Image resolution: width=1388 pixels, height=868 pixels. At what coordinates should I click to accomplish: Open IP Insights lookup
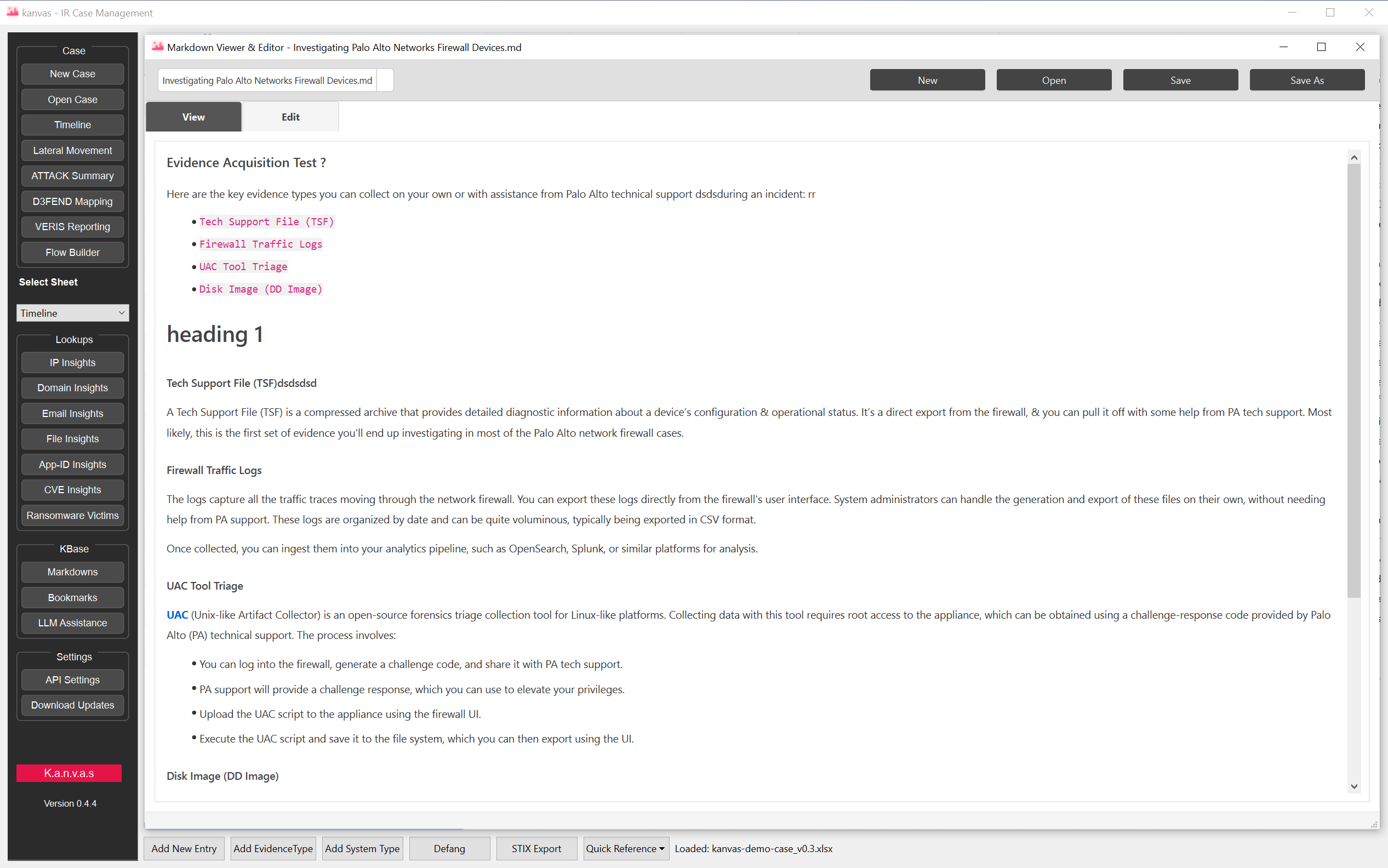pos(72,362)
